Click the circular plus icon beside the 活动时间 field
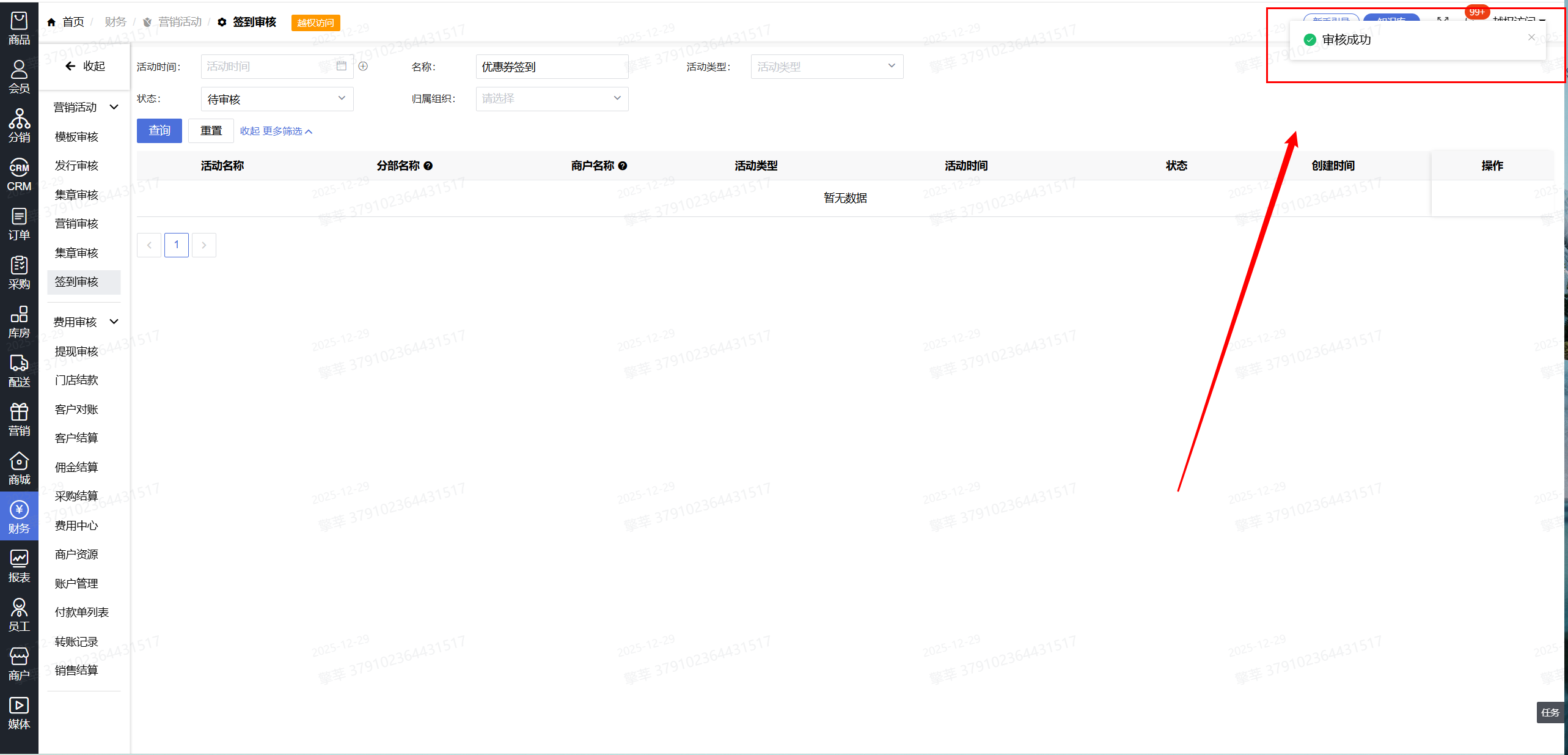 (x=363, y=66)
